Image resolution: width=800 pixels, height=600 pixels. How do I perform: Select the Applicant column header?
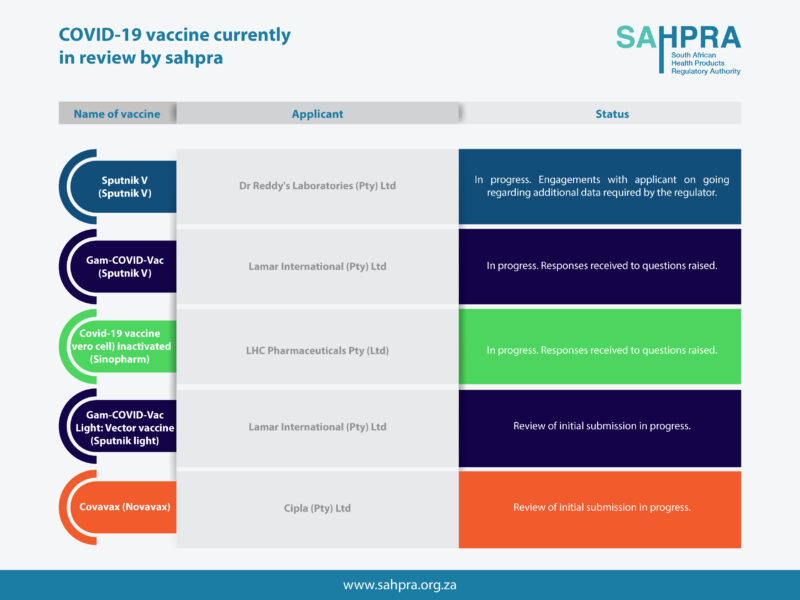[317, 114]
